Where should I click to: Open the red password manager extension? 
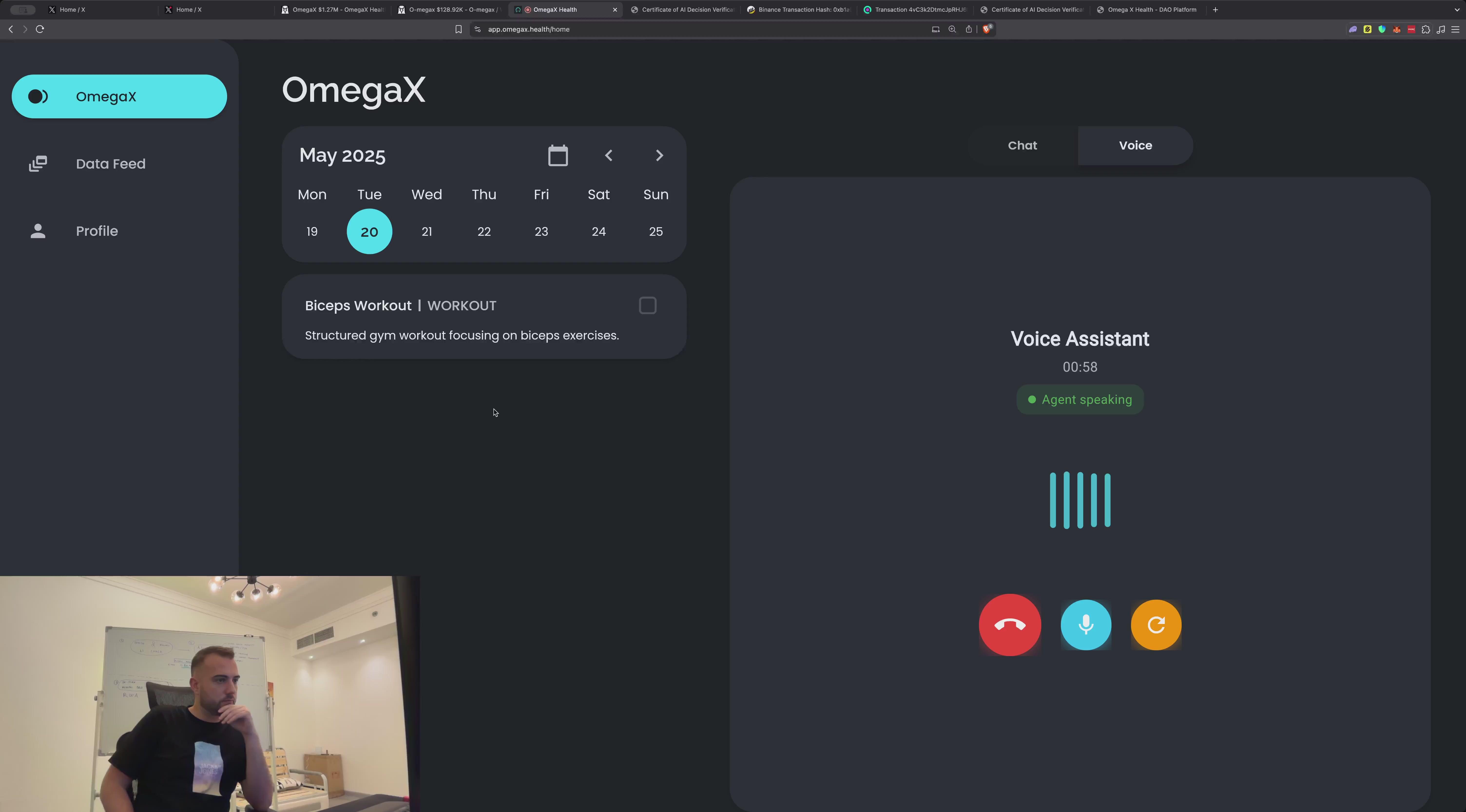tap(1411, 29)
